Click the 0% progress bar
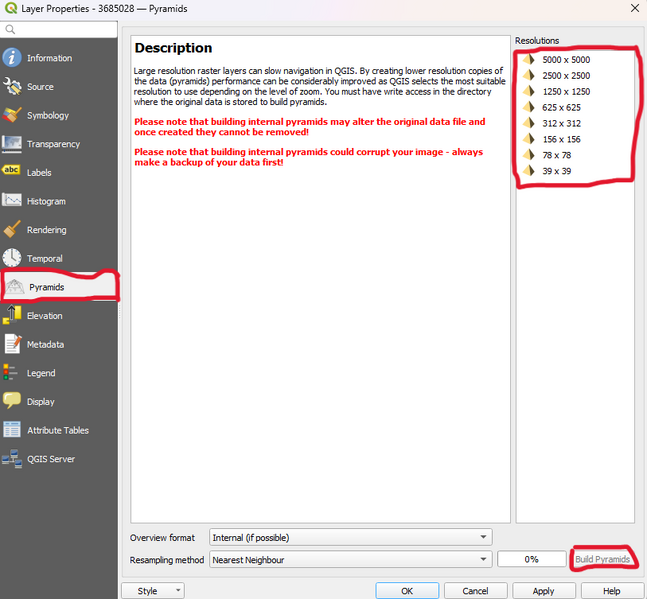The height and width of the screenshot is (599, 647). pos(531,559)
